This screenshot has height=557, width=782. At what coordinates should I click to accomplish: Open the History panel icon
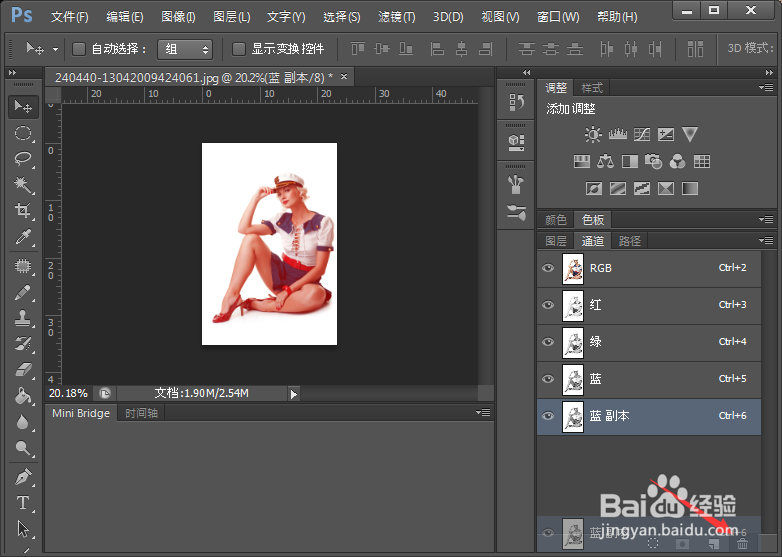pyautogui.click(x=516, y=102)
